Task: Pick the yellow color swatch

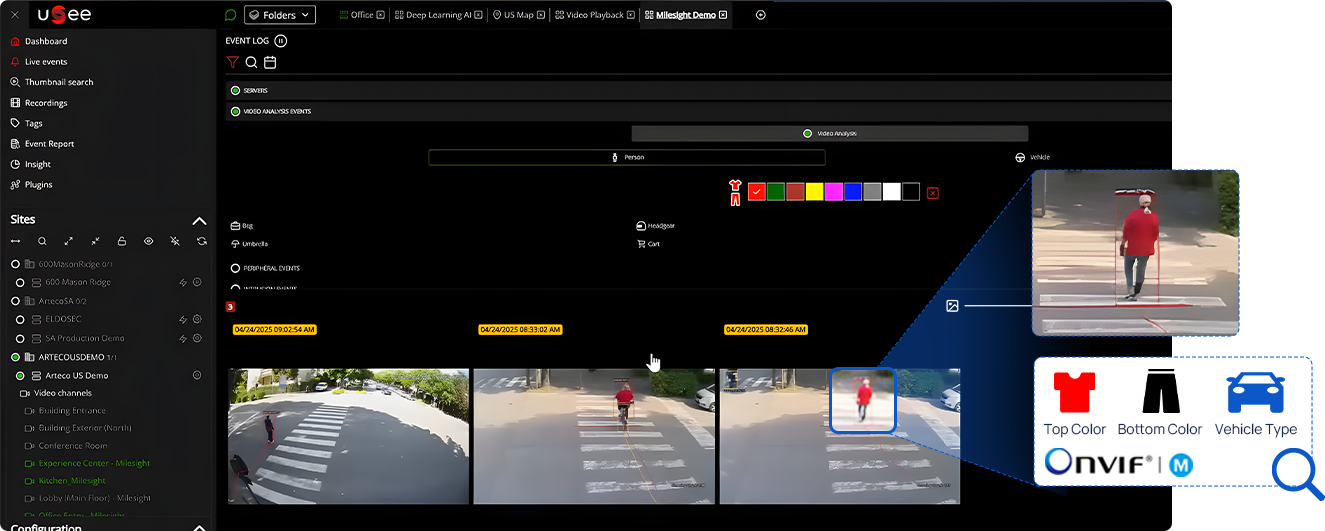Action: [x=814, y=192]
